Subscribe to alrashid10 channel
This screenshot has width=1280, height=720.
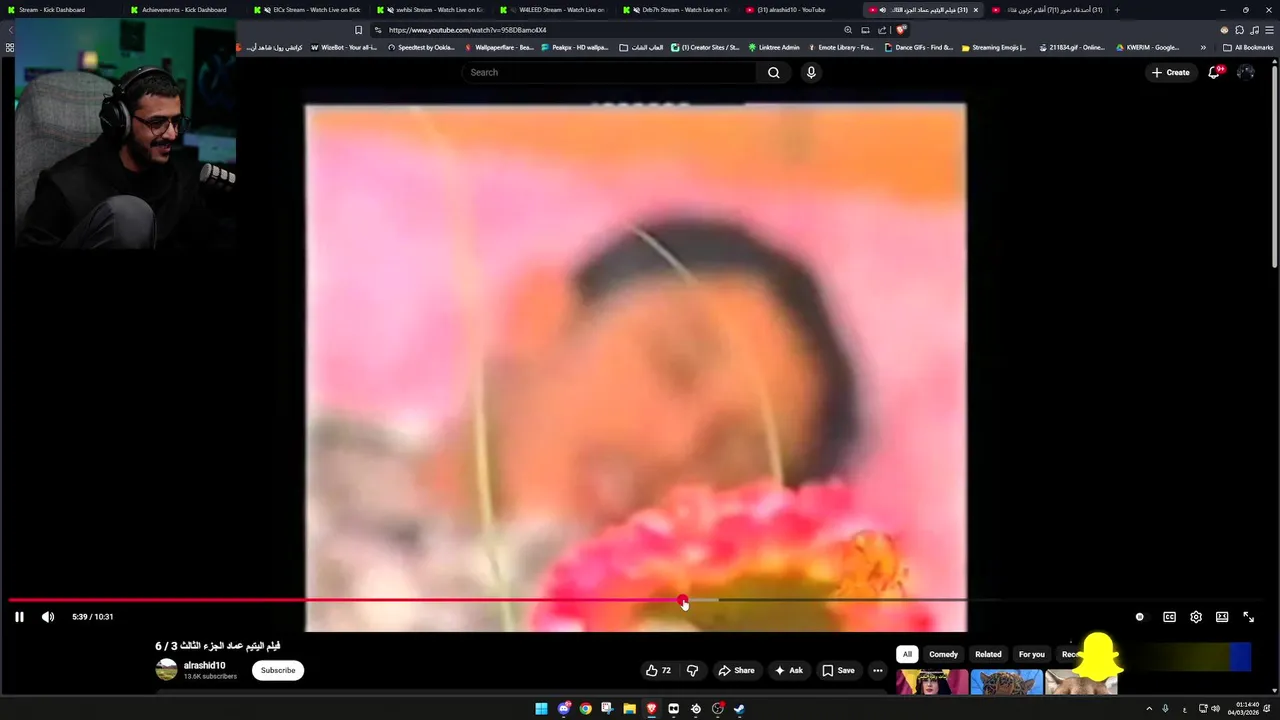(x=278, y=670)
